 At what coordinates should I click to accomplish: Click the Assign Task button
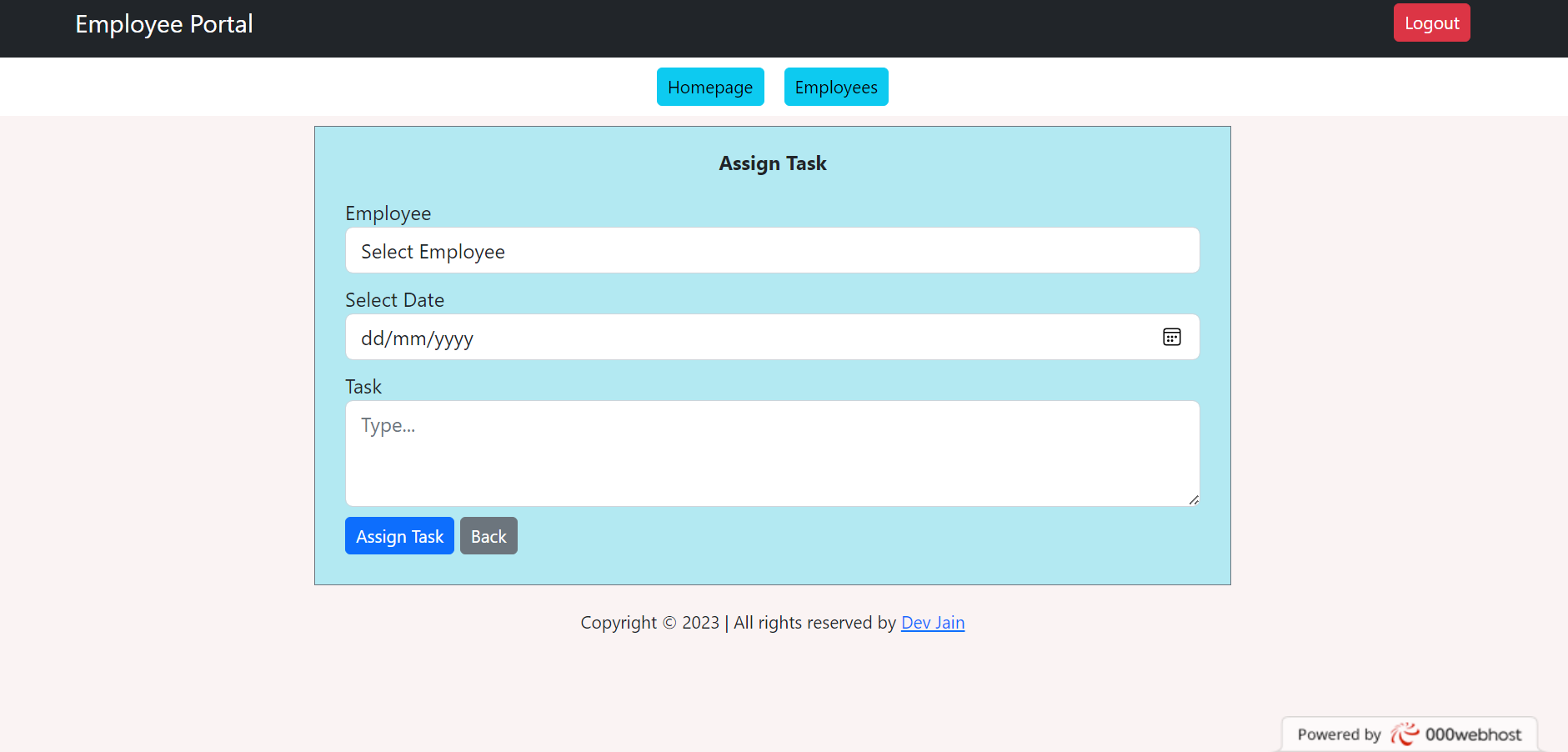[x=399, y=535]
